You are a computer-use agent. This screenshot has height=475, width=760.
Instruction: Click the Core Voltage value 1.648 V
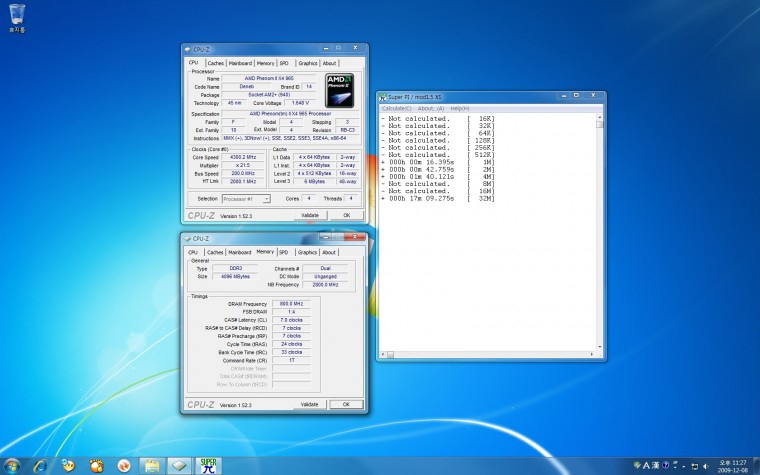tap(300, 103)
